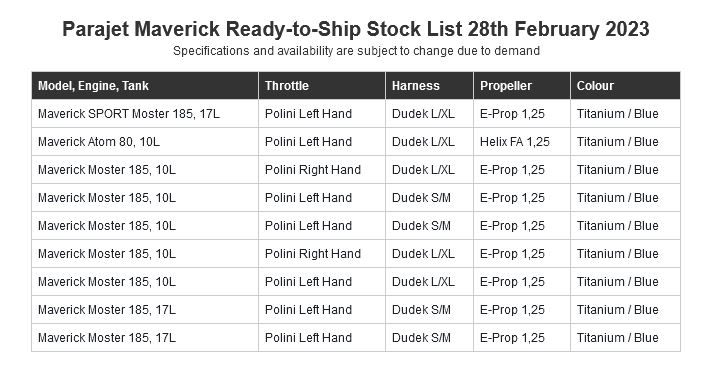Click the Helix FA 1,25 propeller cell
This screenshot has height=378, width=707.
522,142
